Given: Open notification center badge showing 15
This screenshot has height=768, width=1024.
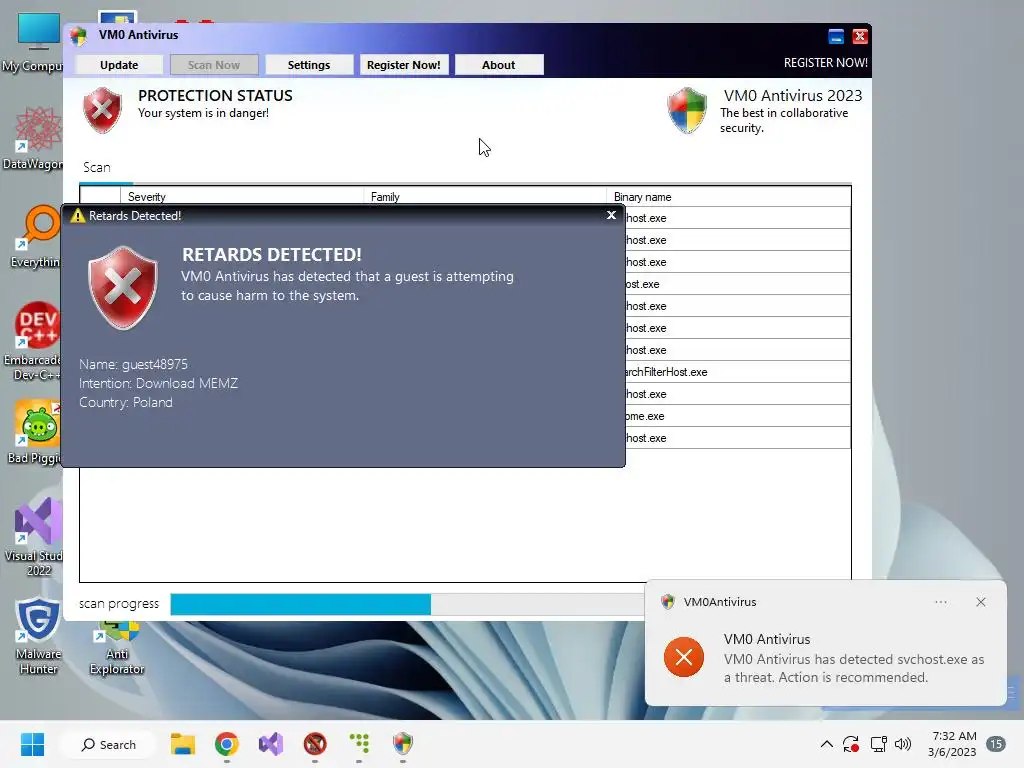Looking at the screenshot, I should [996, 744].
